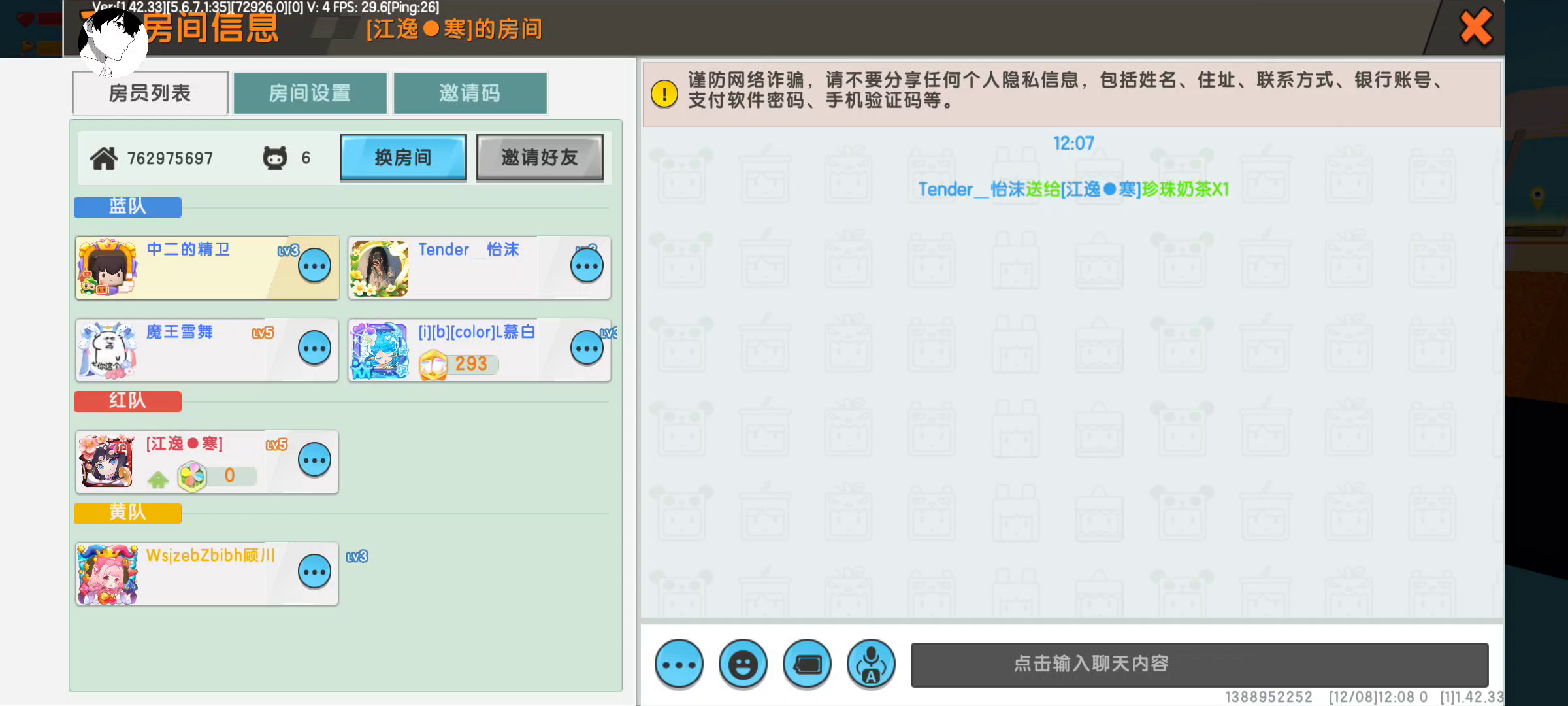Click the chat input field
Viewport: 1568px width, 706px height.
tap(1199, 664)
